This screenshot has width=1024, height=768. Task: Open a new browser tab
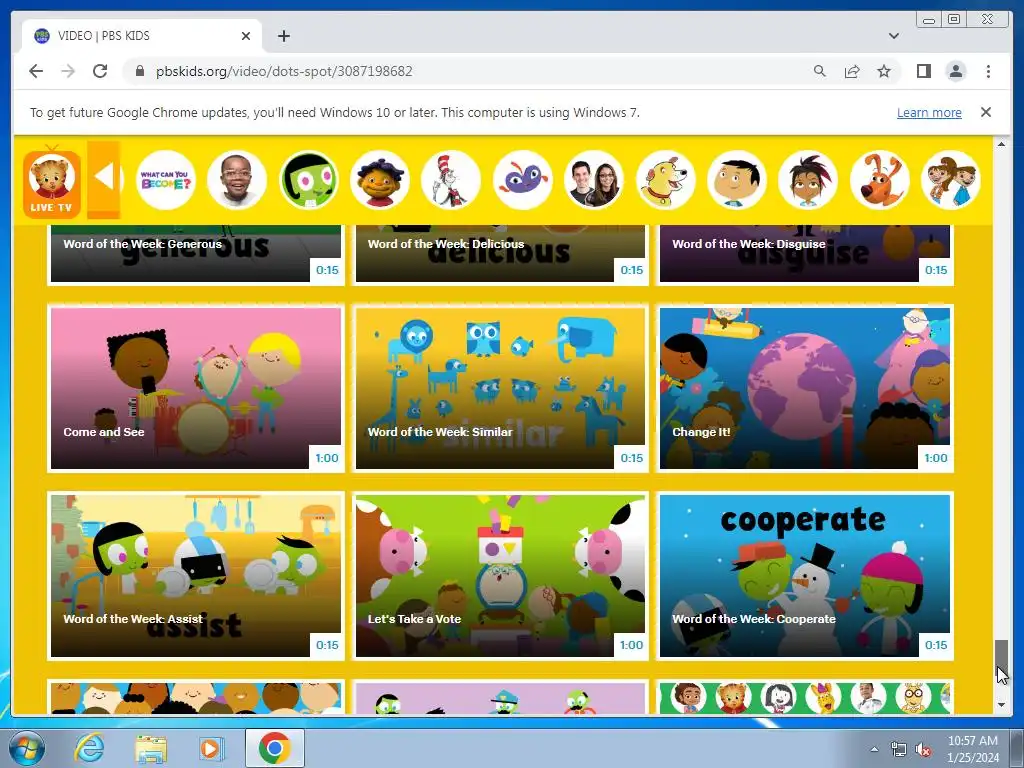[283, 36]
